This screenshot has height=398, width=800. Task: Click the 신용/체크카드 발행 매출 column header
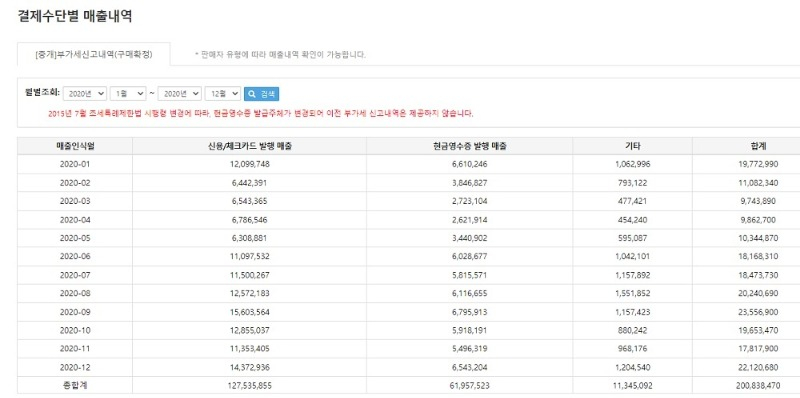click(x=249, y=146)
